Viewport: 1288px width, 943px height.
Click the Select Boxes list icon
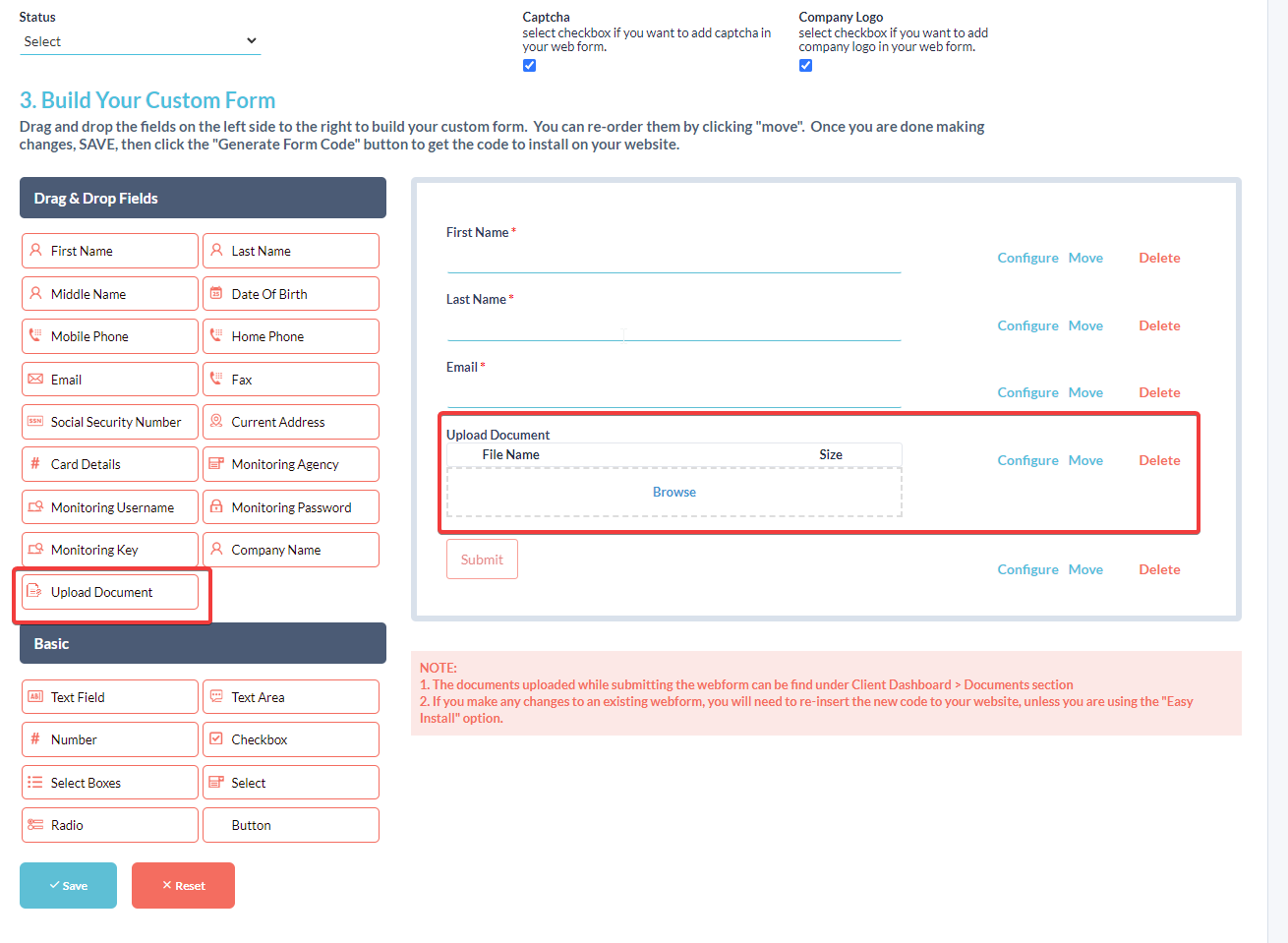pos(35,783)
